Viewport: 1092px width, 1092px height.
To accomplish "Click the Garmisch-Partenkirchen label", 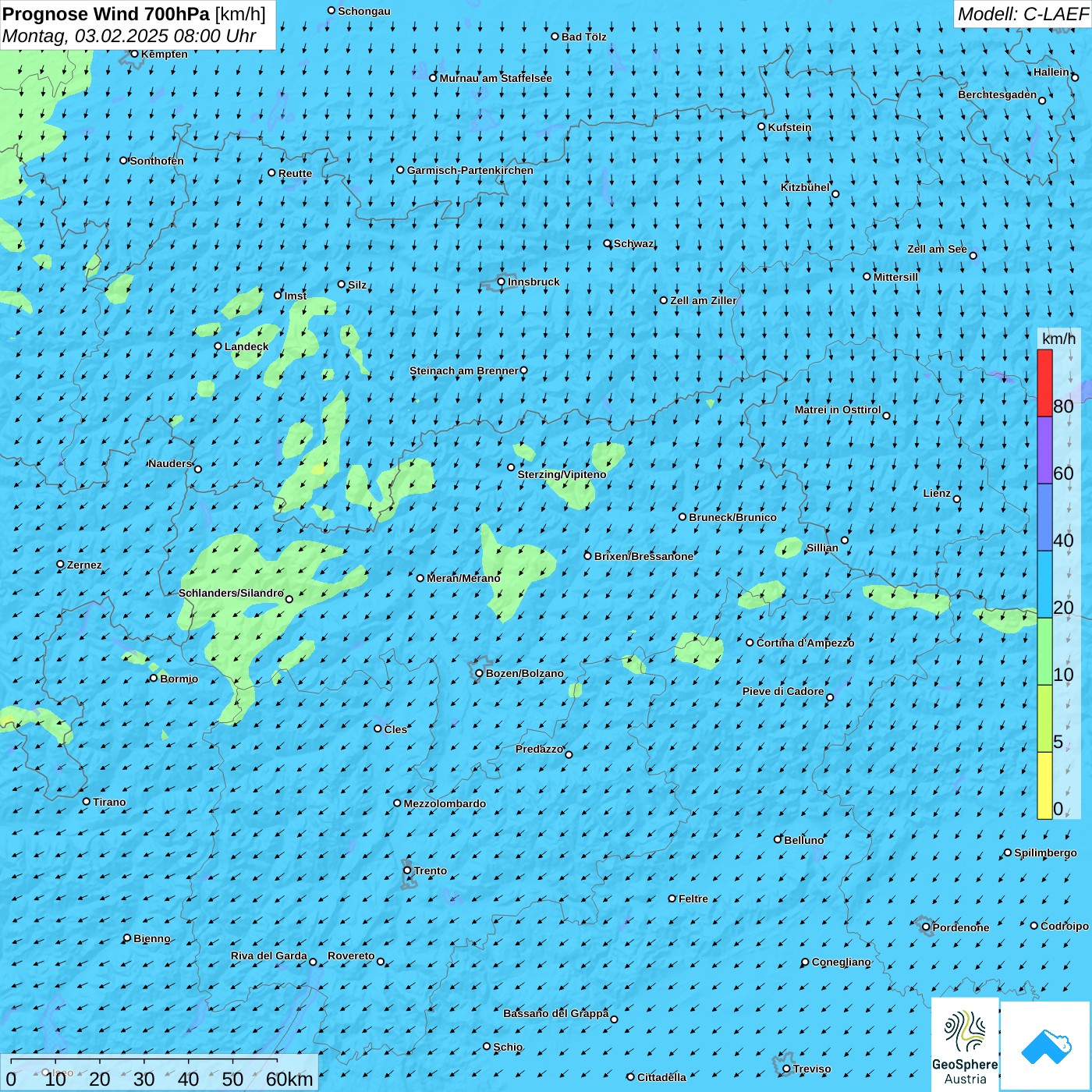I will pos(470,170).
